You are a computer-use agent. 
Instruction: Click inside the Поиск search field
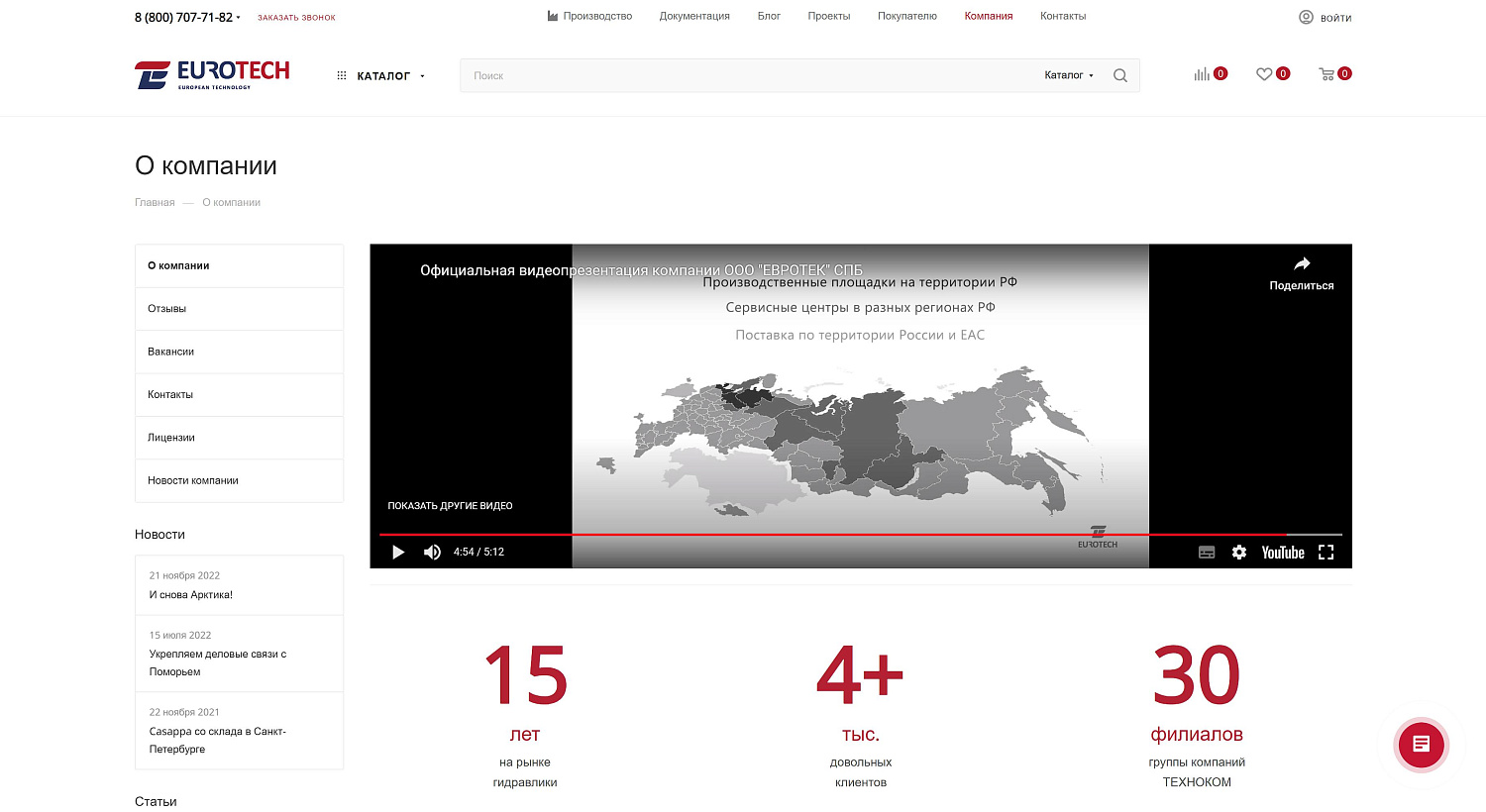pos(743,75)
